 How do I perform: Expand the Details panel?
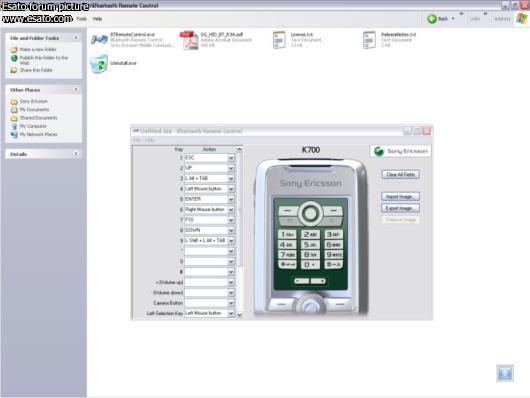point(76,154)
